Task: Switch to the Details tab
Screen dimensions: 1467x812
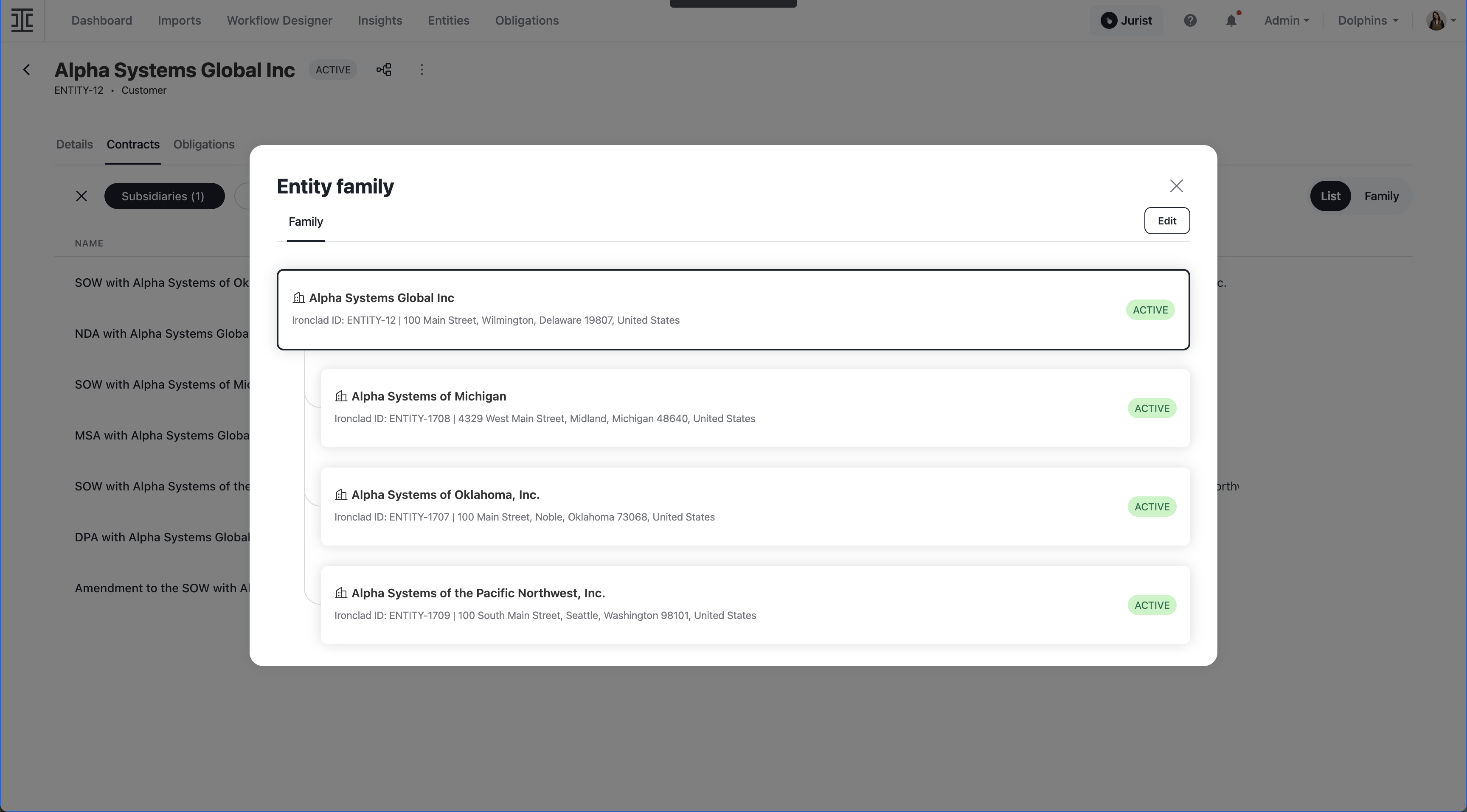Action: pyautogui.click(x=74, y=144)
